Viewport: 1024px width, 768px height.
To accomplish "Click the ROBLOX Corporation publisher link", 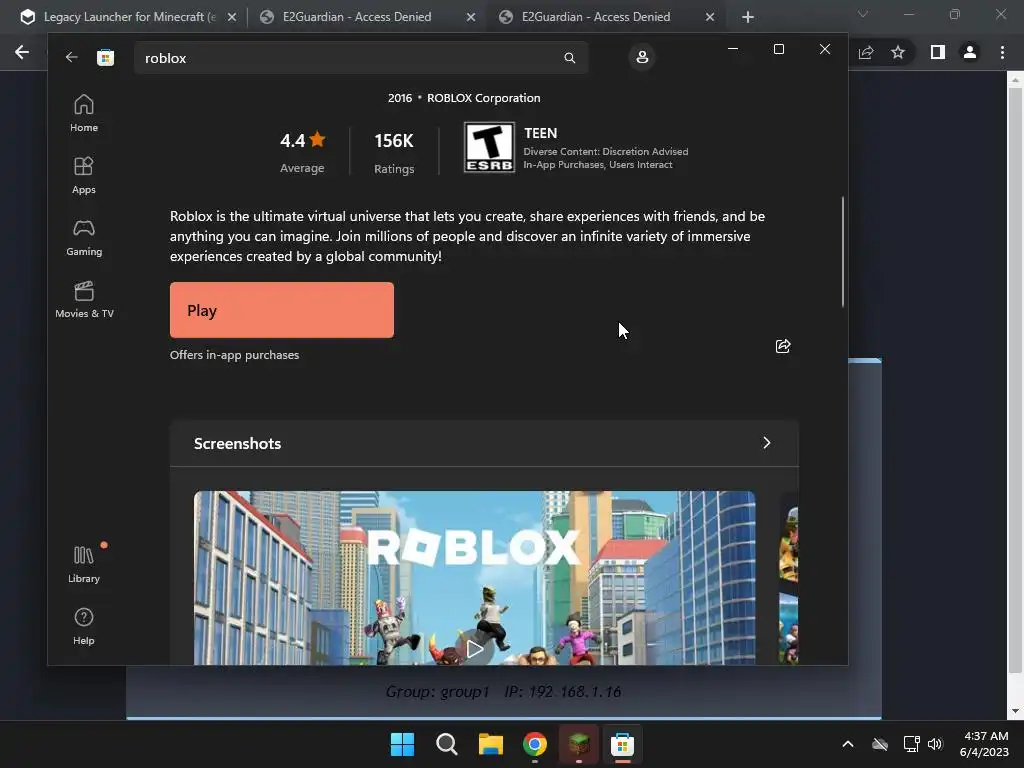I will [x=483, y=98].
